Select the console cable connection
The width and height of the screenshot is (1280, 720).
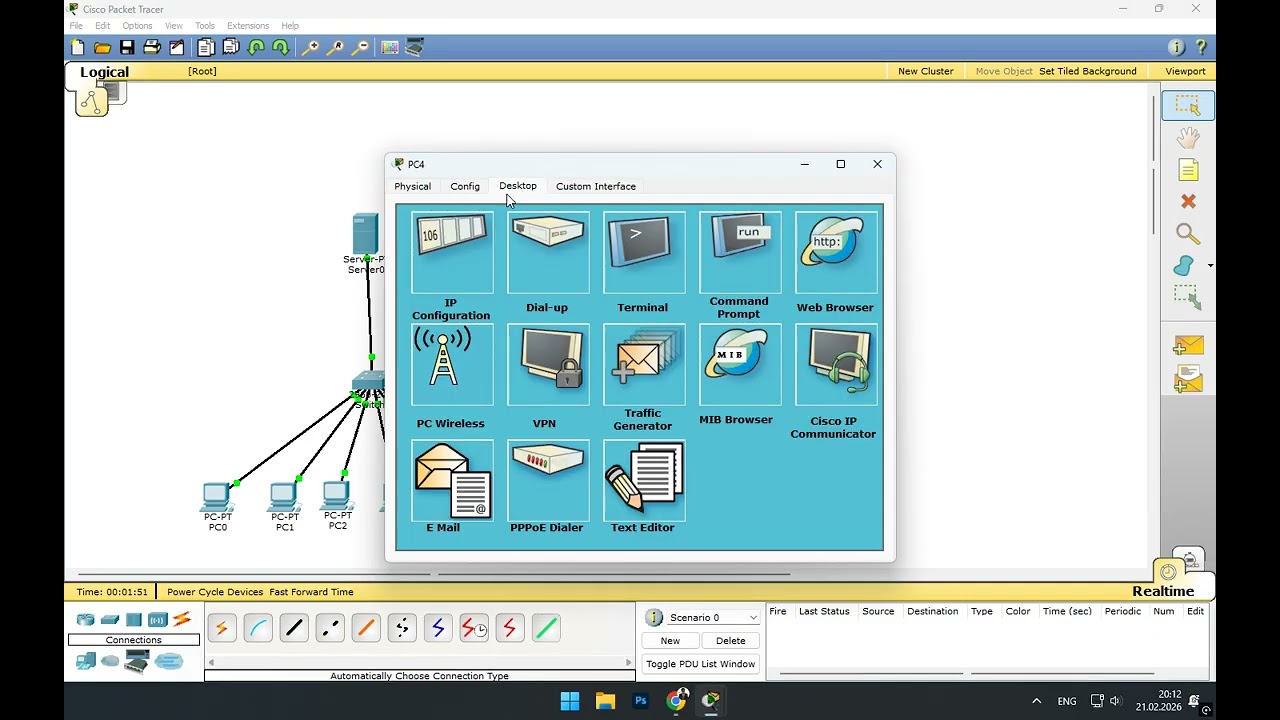(x=258, y=628)
